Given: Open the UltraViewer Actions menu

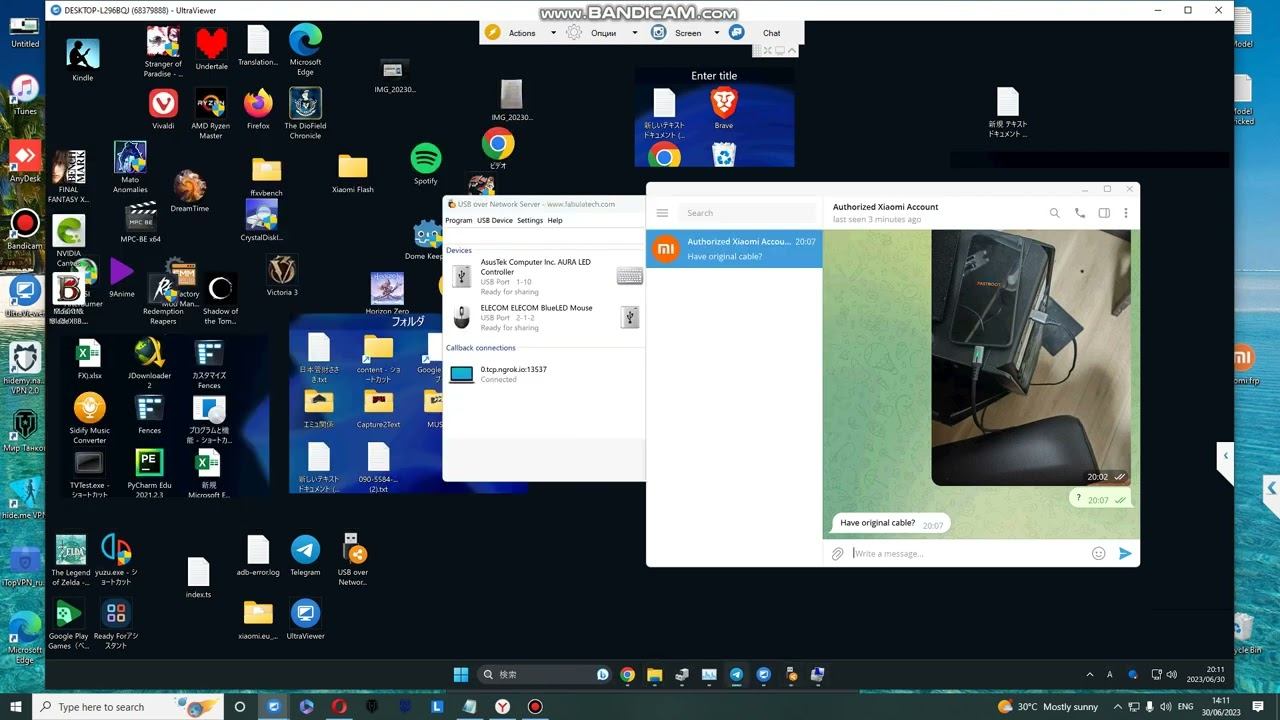Looking at the screenshot, I should pyautogui.click(x=522, y=33).
